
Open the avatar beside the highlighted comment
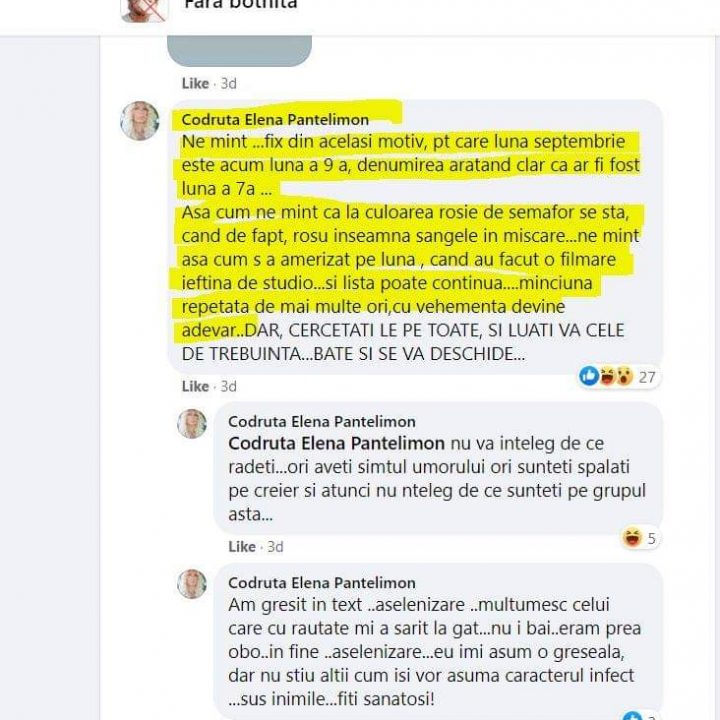click(140, 120)
